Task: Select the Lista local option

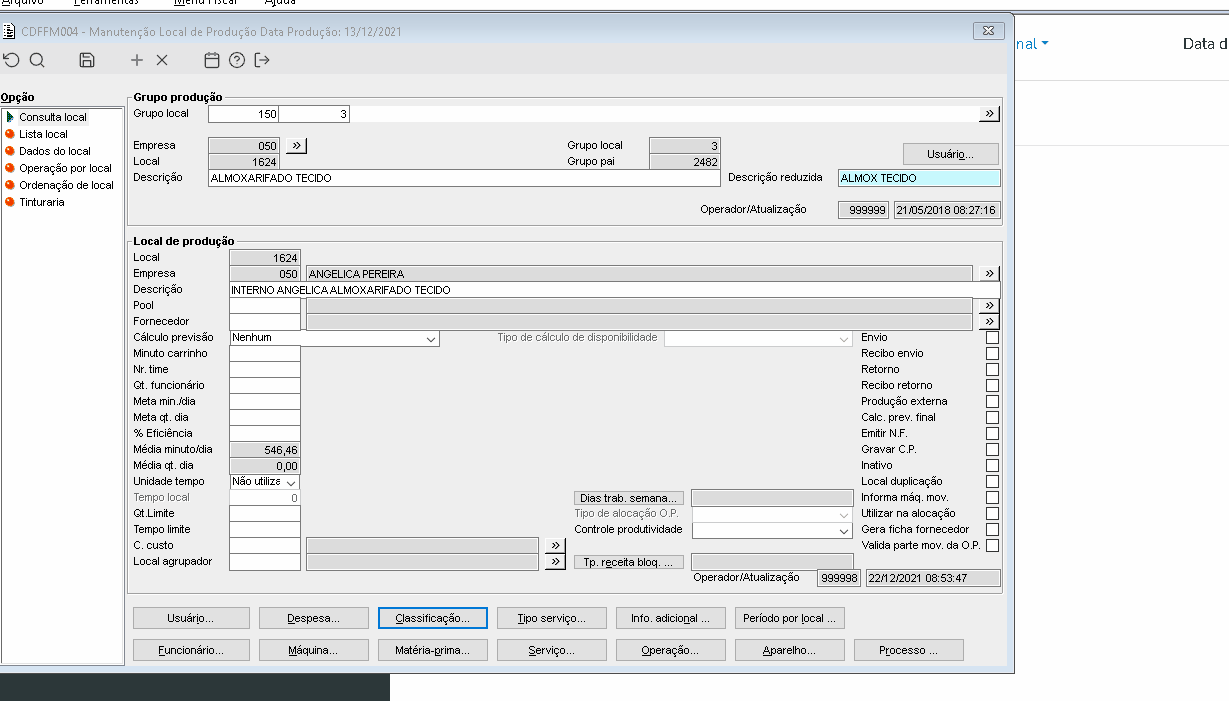Action: (x=43, y=134)
